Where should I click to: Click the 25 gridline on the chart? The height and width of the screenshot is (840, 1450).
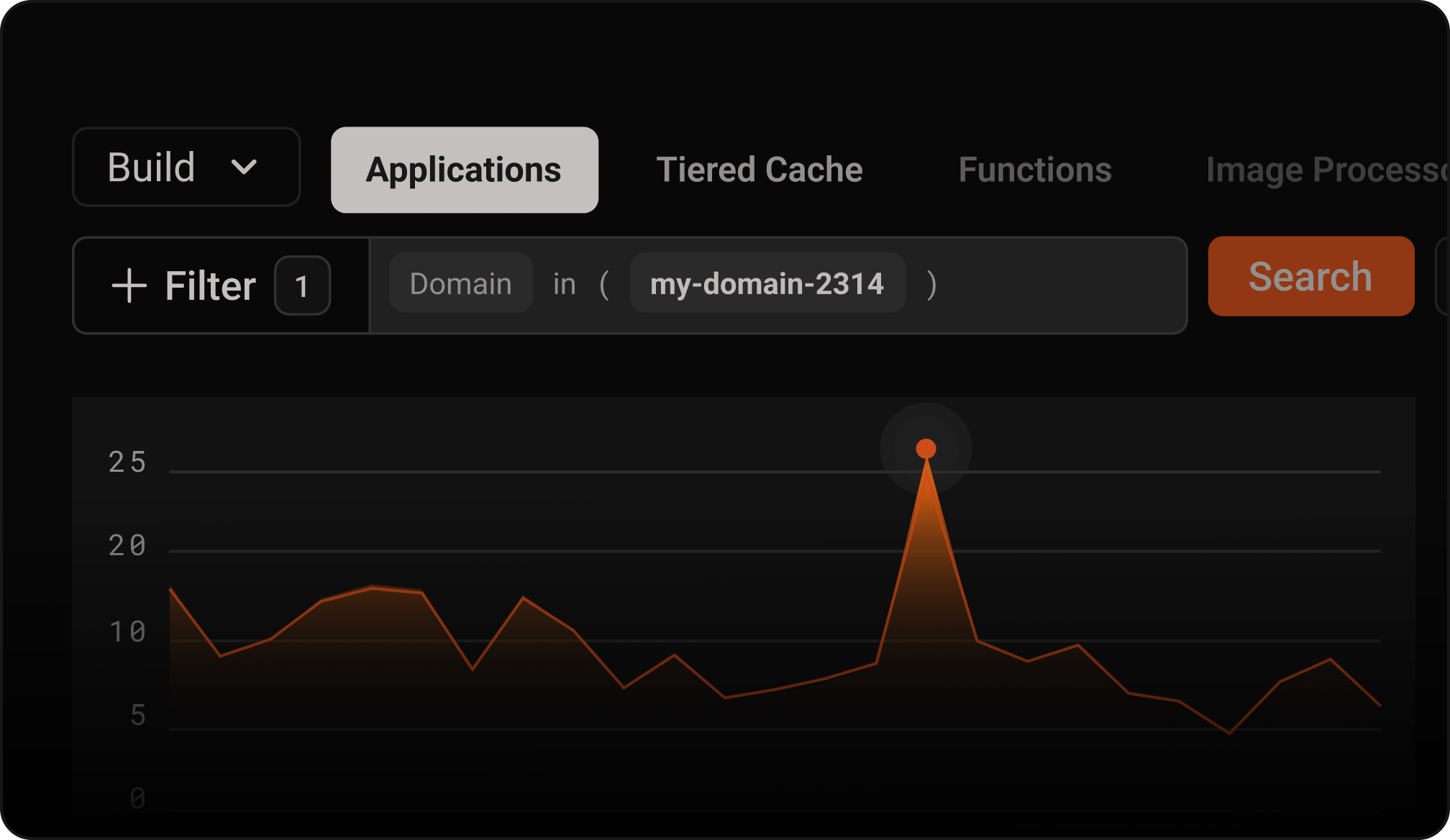pyautogui.click(x=503, y=472)
